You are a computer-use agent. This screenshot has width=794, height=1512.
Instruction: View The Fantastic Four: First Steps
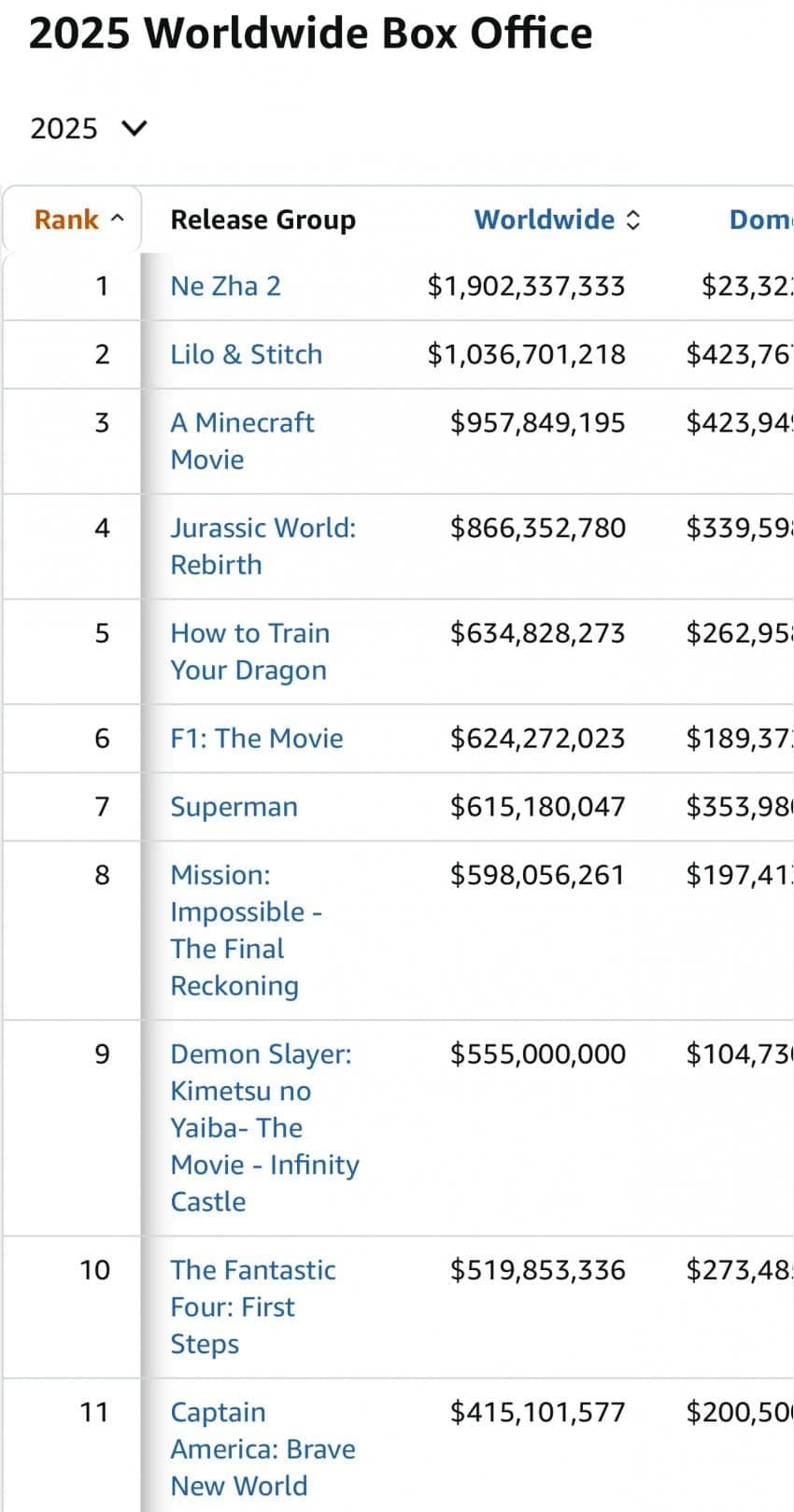pyautogui.click(x=252, y=1307)
